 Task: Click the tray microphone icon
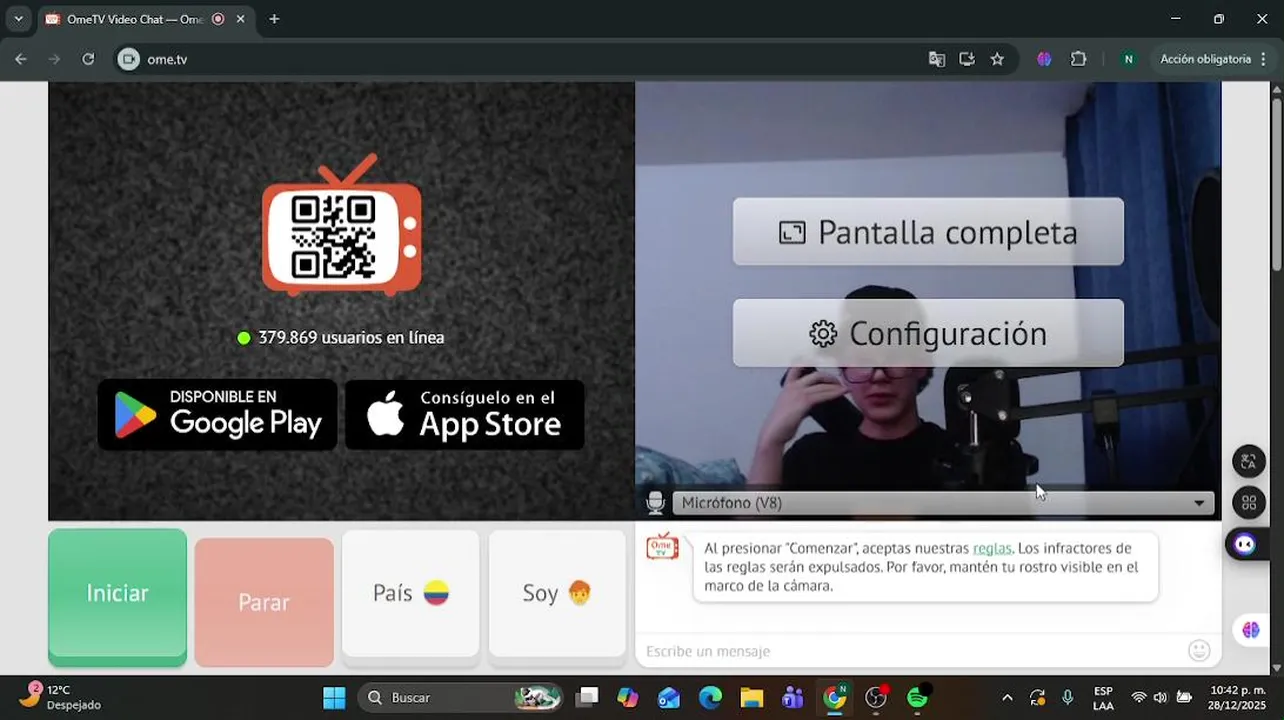(x=1068, y=697)
